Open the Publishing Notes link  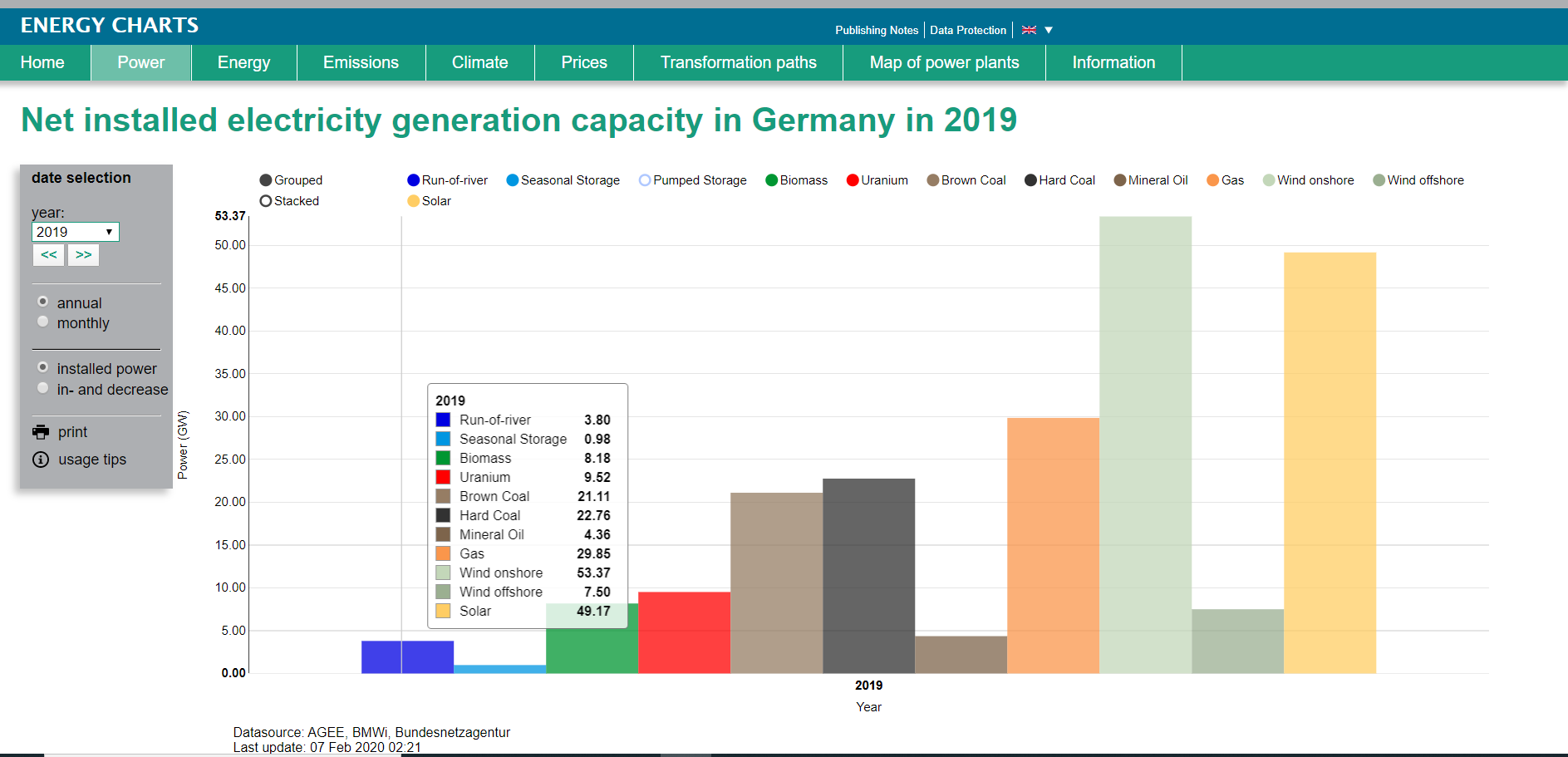(x=877, y=30)
